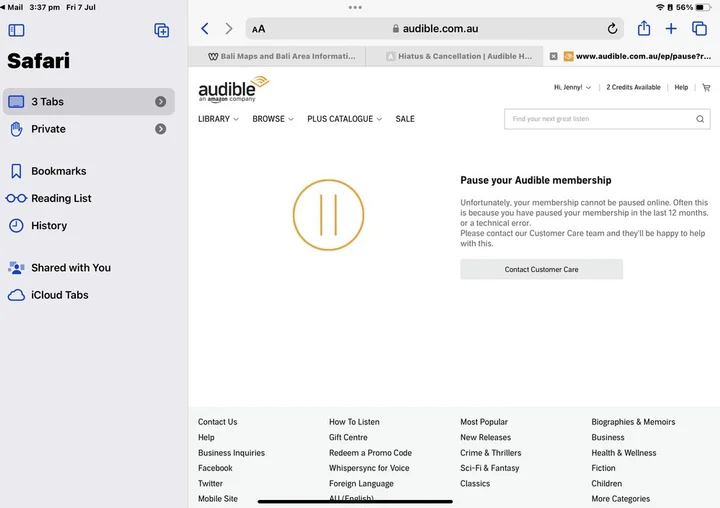Open Reading List in the sidebar
The height and width of the screenshot is (508, 720).
[x=61, y=198]
